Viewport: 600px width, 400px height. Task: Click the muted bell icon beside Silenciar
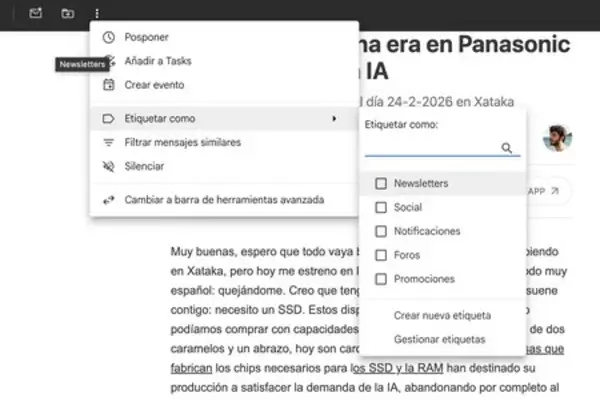pos(109,166)
